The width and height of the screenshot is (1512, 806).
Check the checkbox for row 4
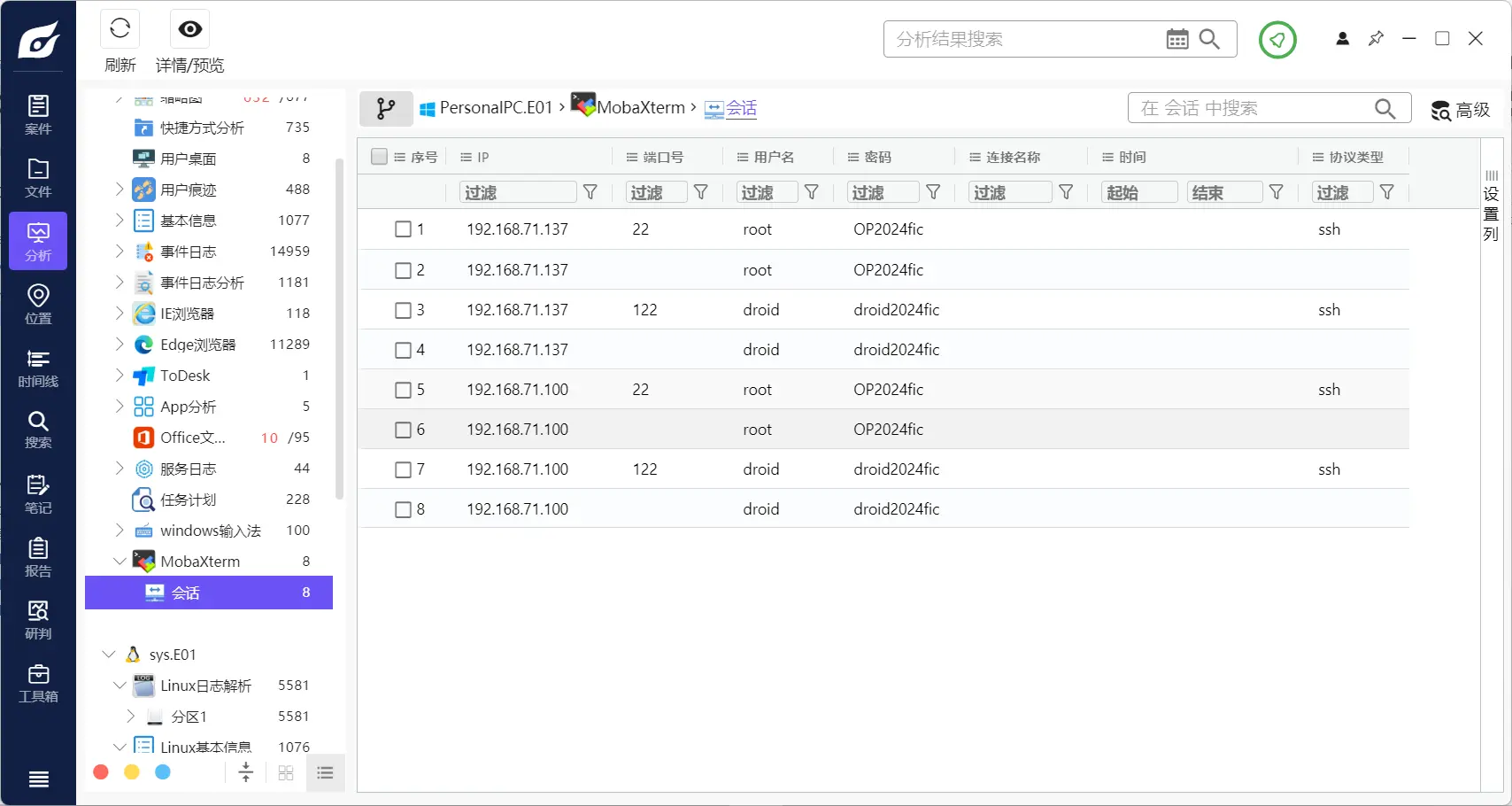pyautogui.click(x=403, y=350)
